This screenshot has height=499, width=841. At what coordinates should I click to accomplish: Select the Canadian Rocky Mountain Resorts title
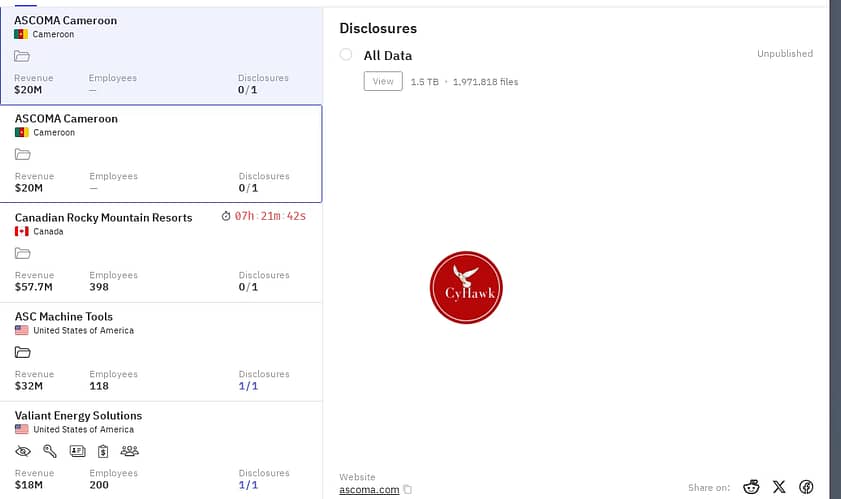click(104, 217)
